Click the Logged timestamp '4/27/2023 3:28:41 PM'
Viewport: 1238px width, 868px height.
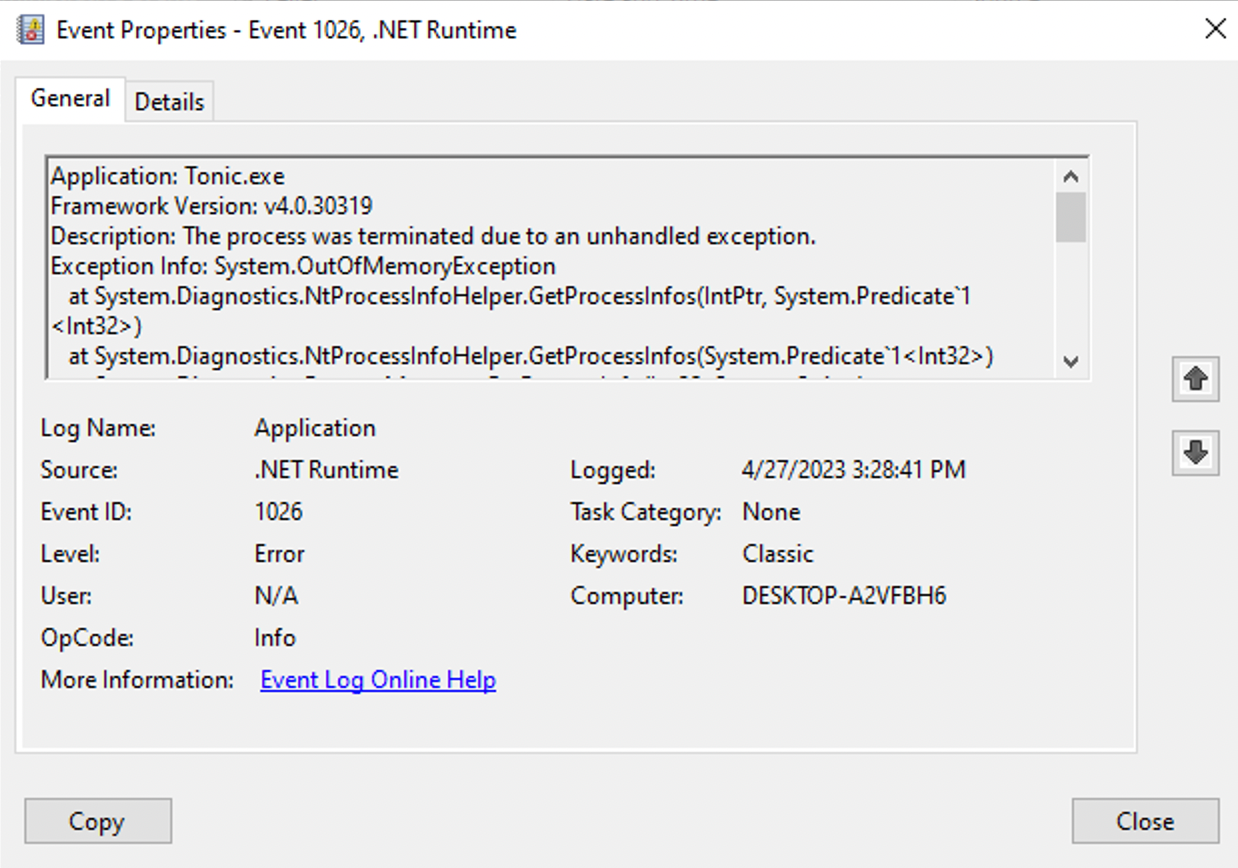[x=854, y=470]
